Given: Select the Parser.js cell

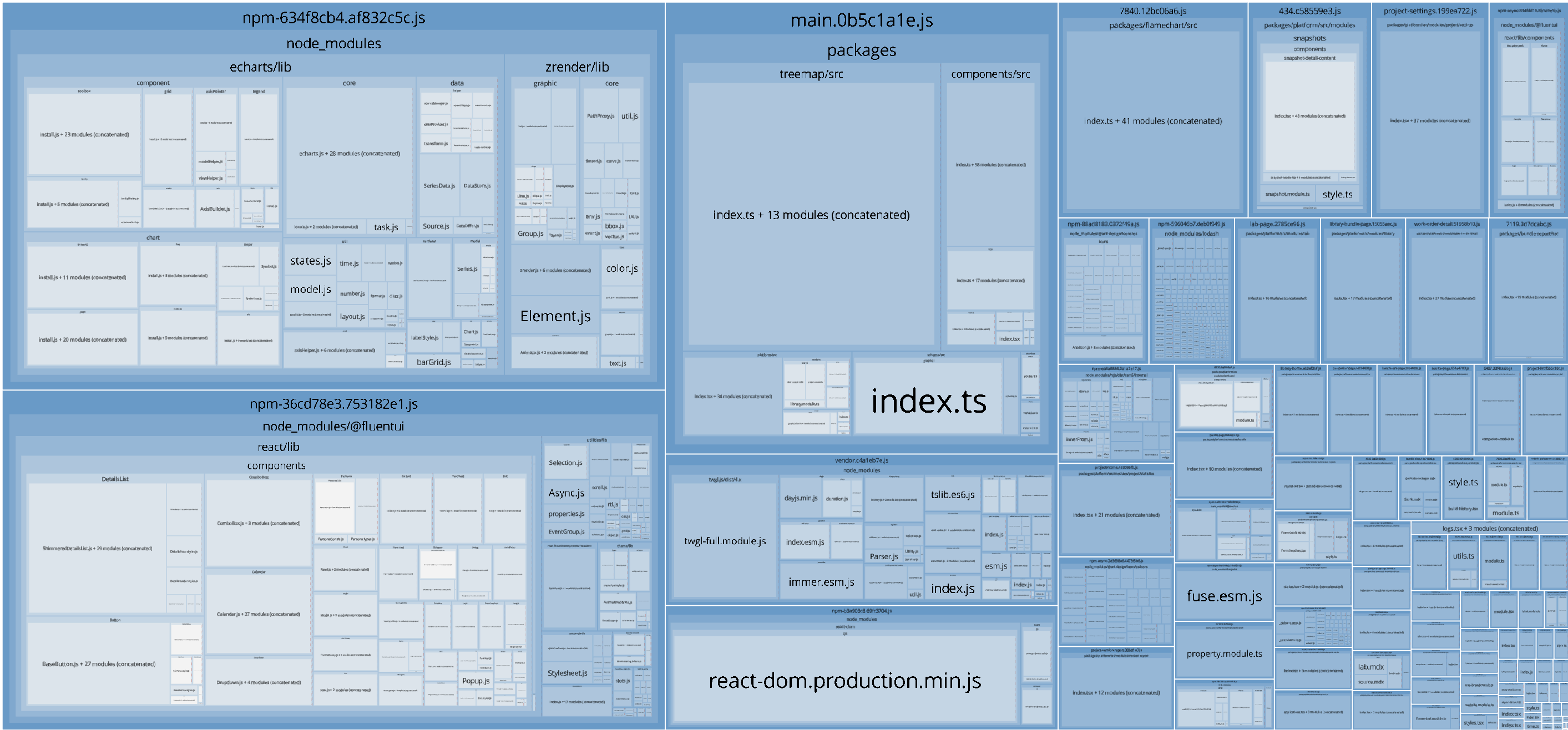Looking at the screenshot, I should 883,556.
